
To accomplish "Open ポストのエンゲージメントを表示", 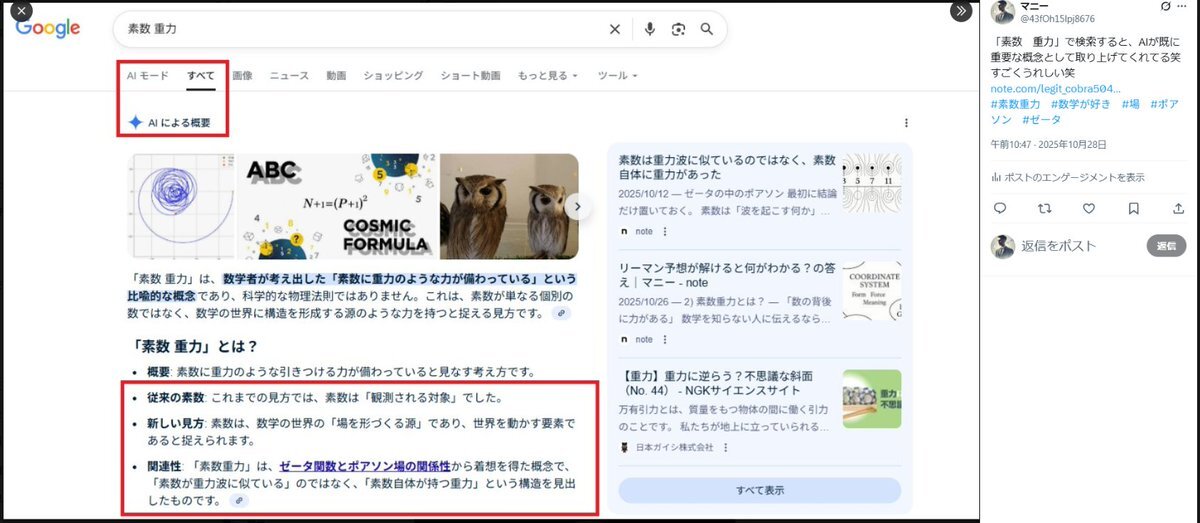I will point(1067,177).
